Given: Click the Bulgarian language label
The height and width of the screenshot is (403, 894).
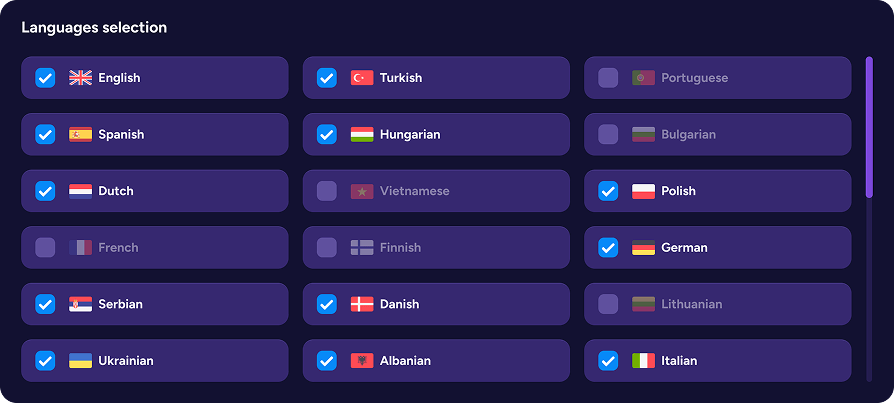Looking at the screenshot, I should [688, 135].
